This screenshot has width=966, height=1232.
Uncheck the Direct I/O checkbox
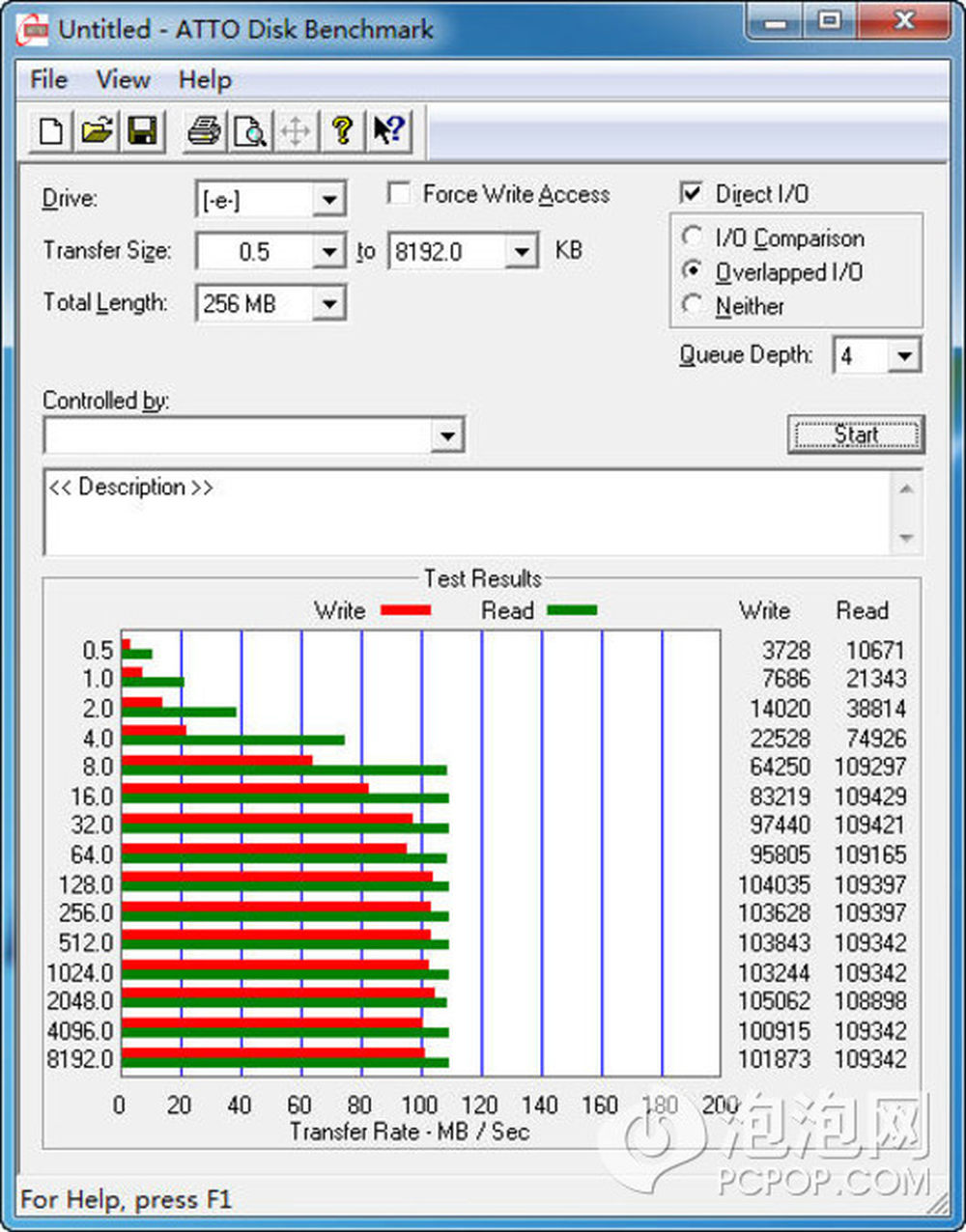[692, 192]
